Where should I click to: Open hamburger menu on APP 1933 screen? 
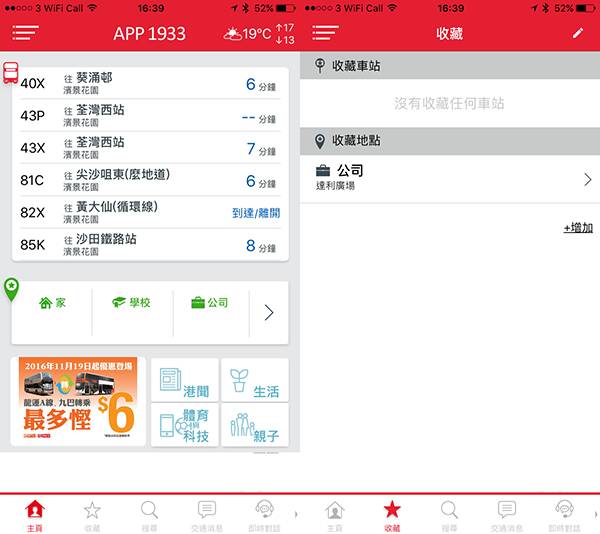[25, 33]
